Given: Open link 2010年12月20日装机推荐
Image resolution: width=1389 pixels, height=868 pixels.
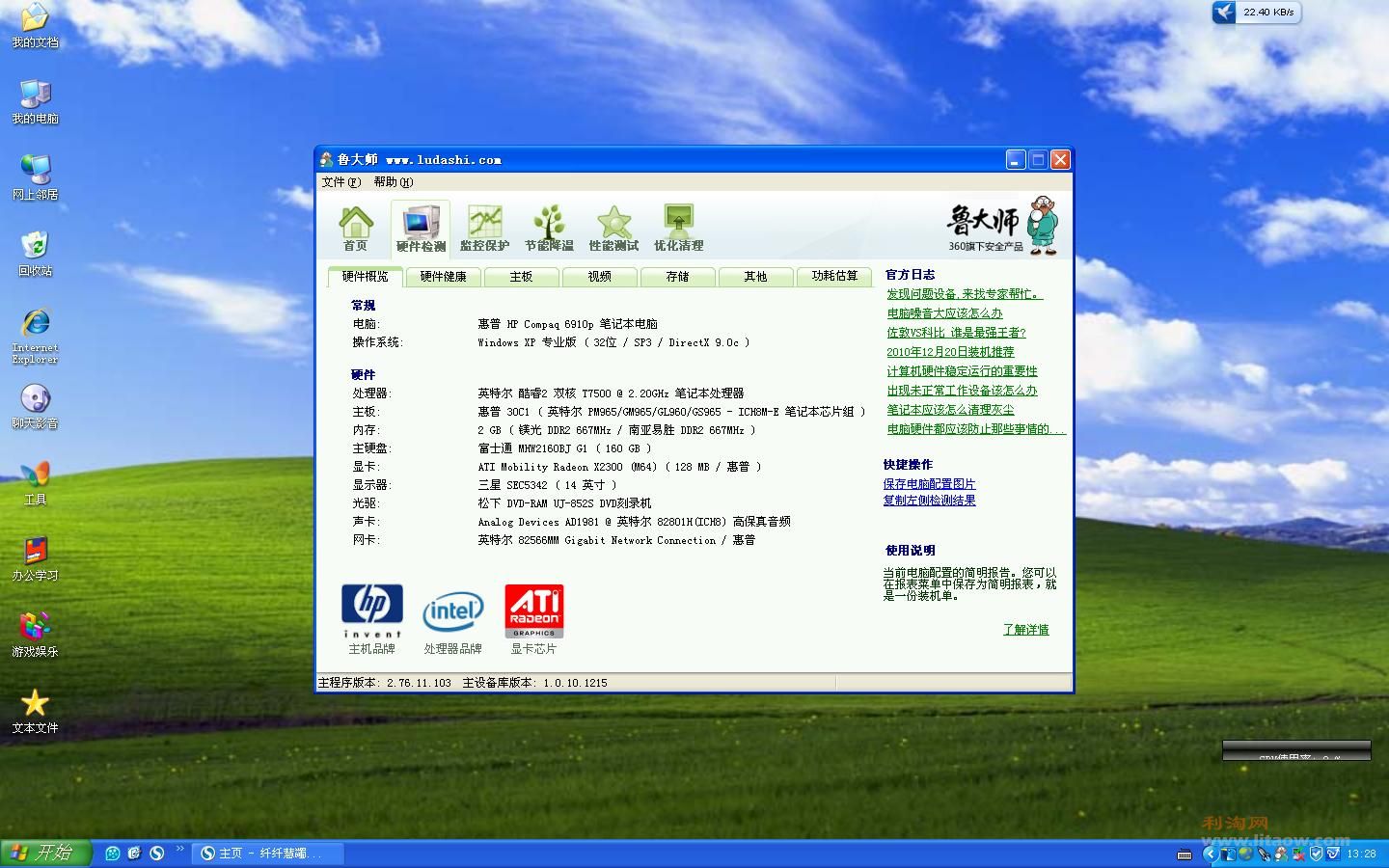Looking at the screenshot, I should click(950, 352).
